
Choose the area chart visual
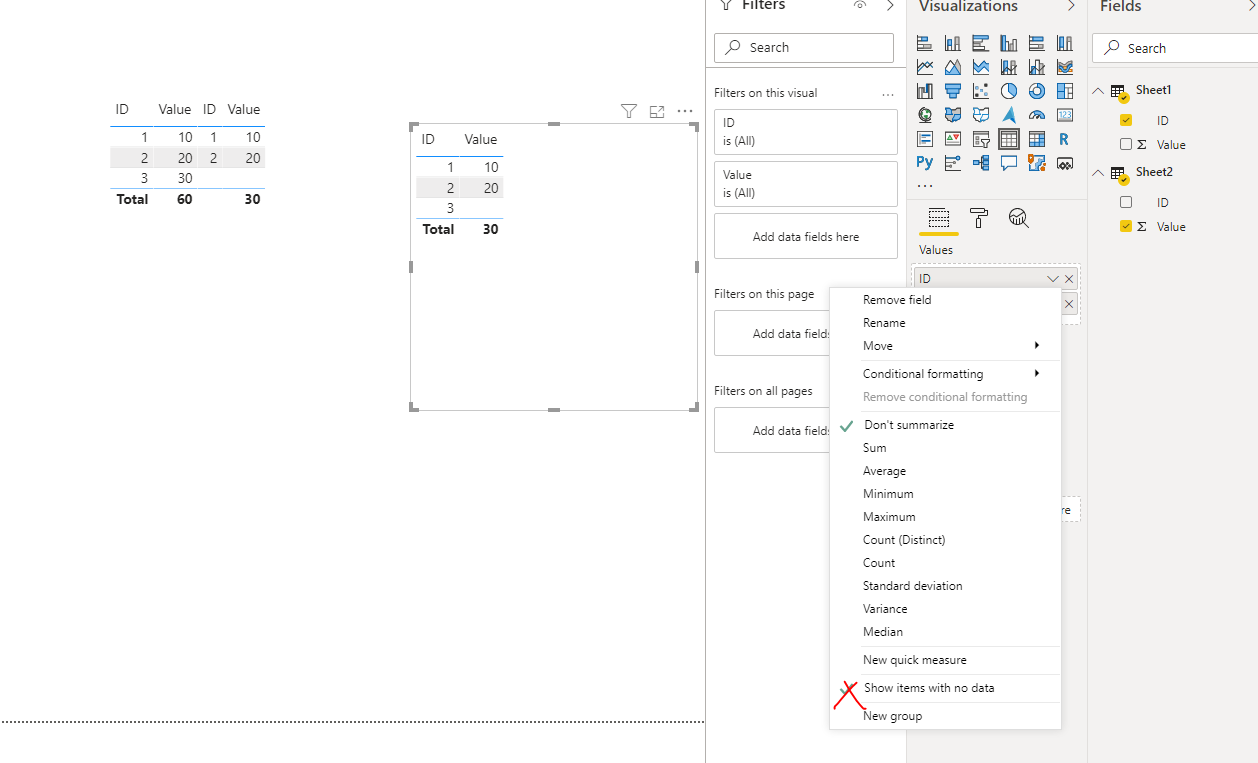coord(952,67)
